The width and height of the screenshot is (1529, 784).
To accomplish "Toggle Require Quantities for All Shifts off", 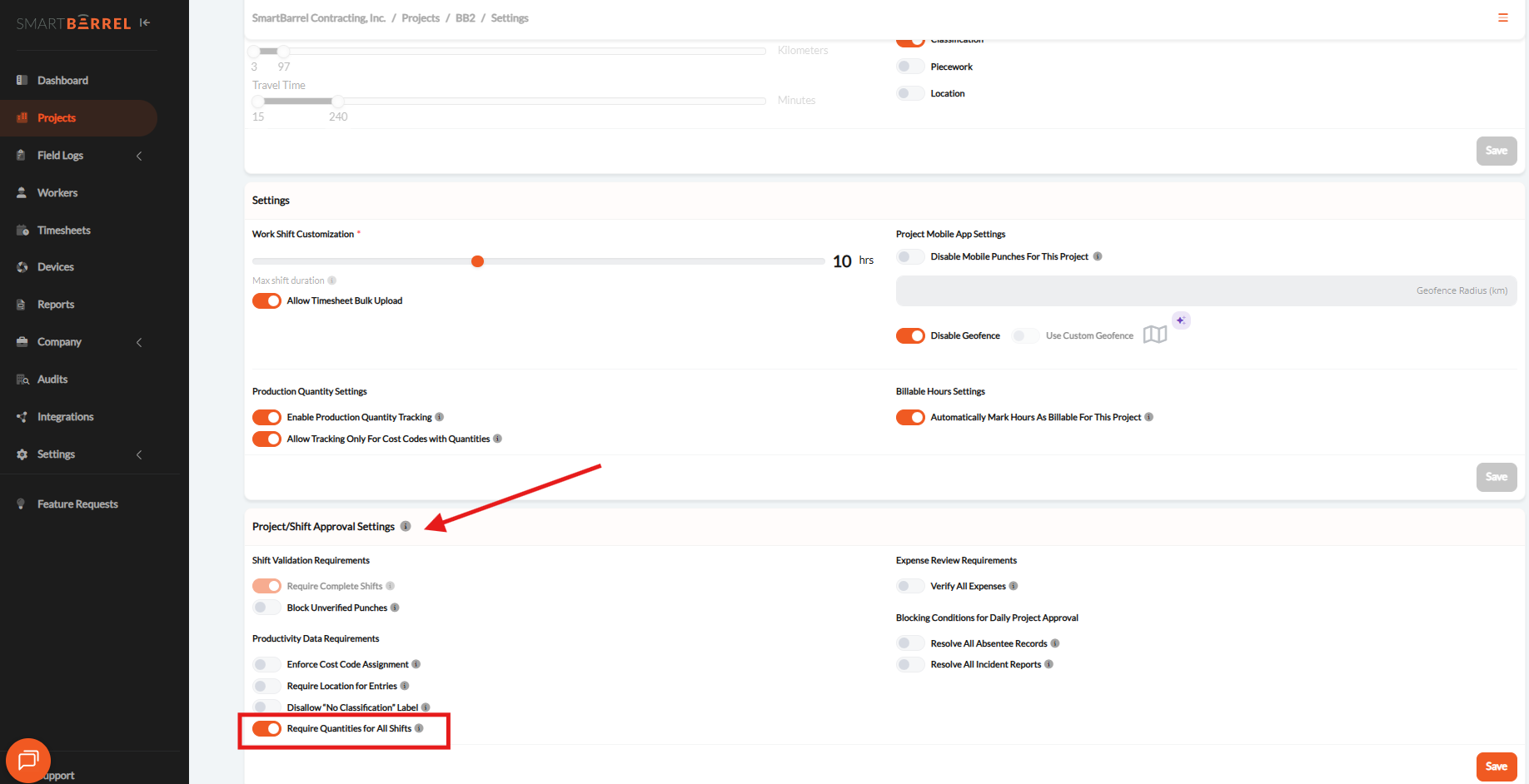I will point(266,728).
